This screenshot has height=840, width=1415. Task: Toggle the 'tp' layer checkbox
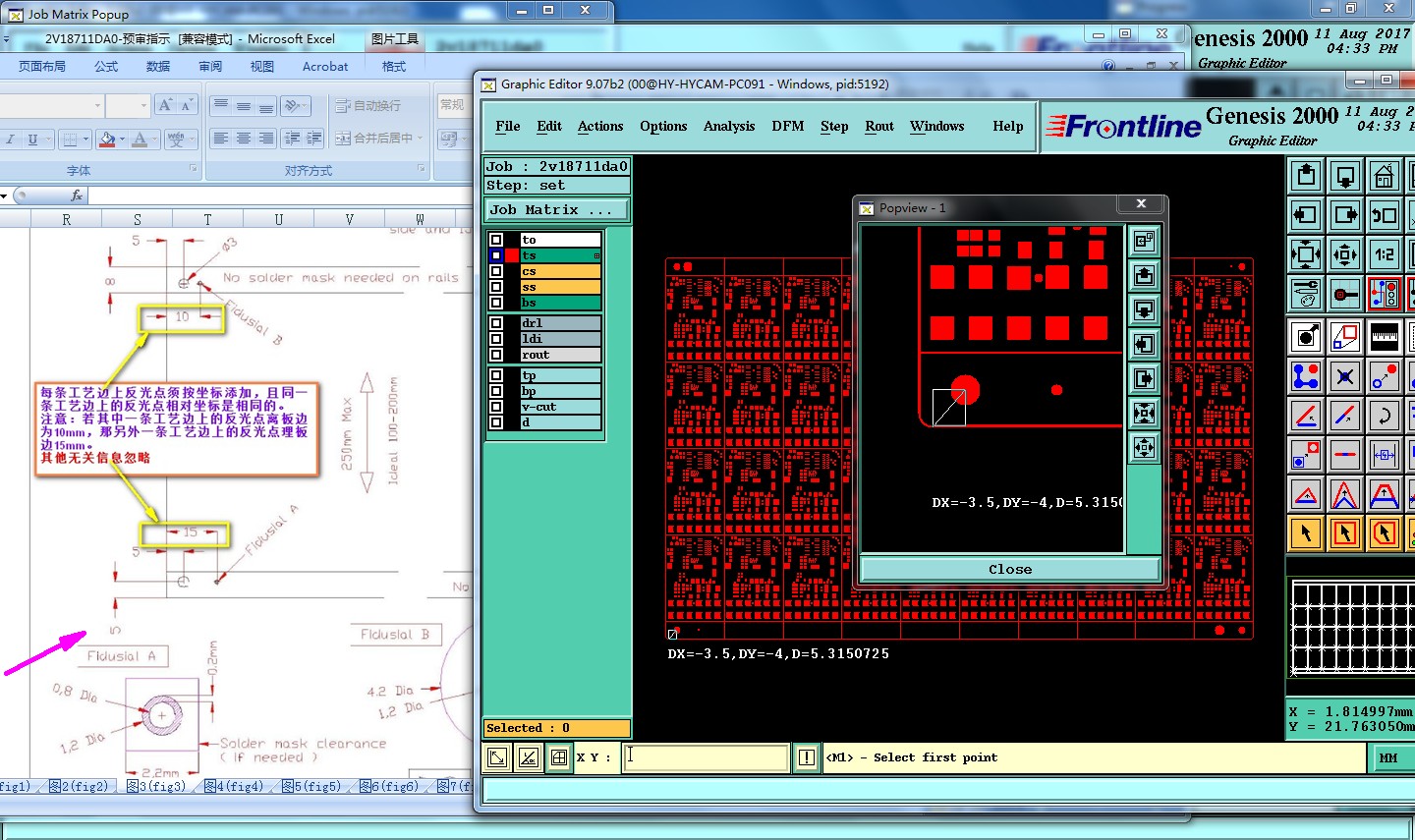tap(496, 376)
